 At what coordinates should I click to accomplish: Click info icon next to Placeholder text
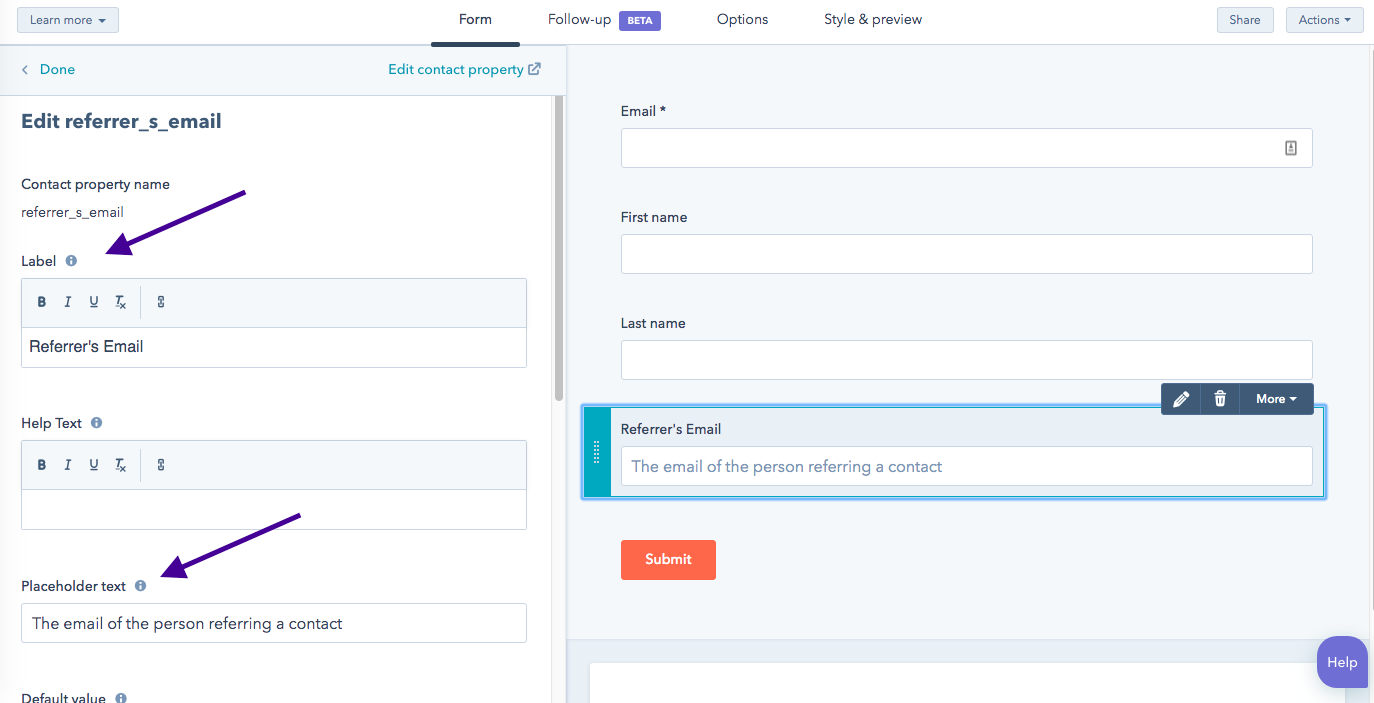[140, 586]
